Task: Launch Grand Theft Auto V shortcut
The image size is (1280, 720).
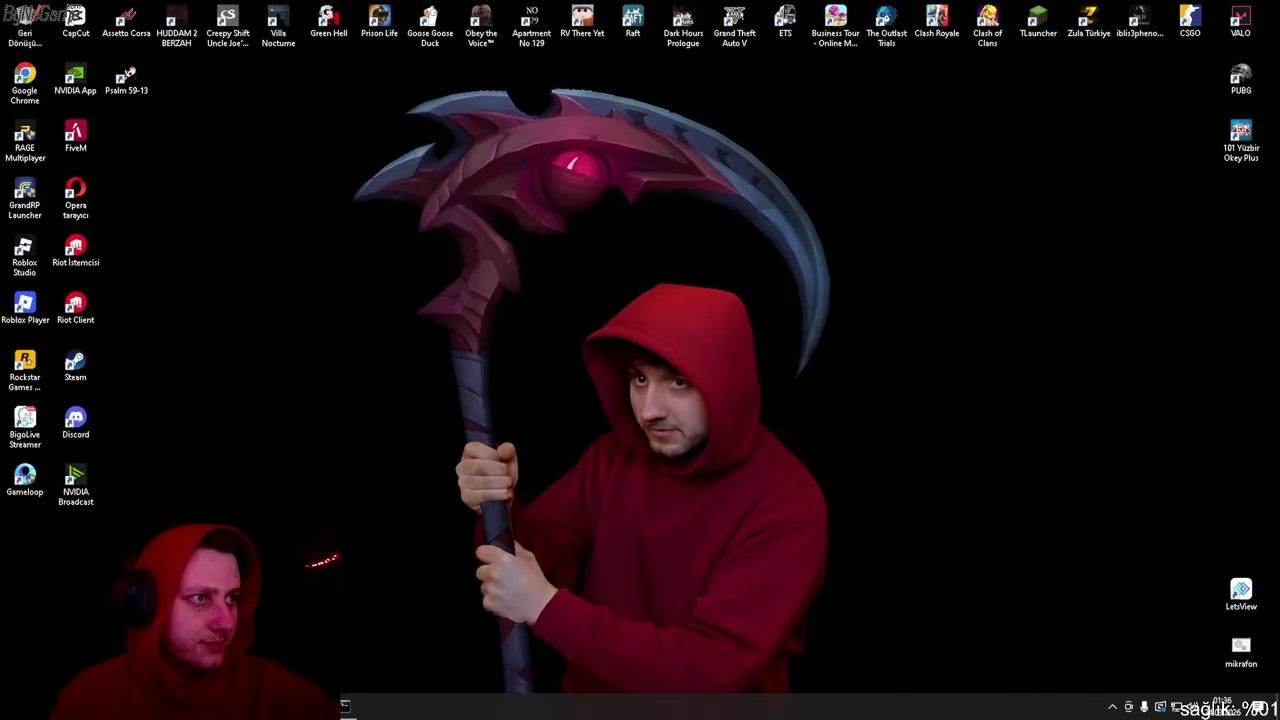Action: [x=734, y=26]
